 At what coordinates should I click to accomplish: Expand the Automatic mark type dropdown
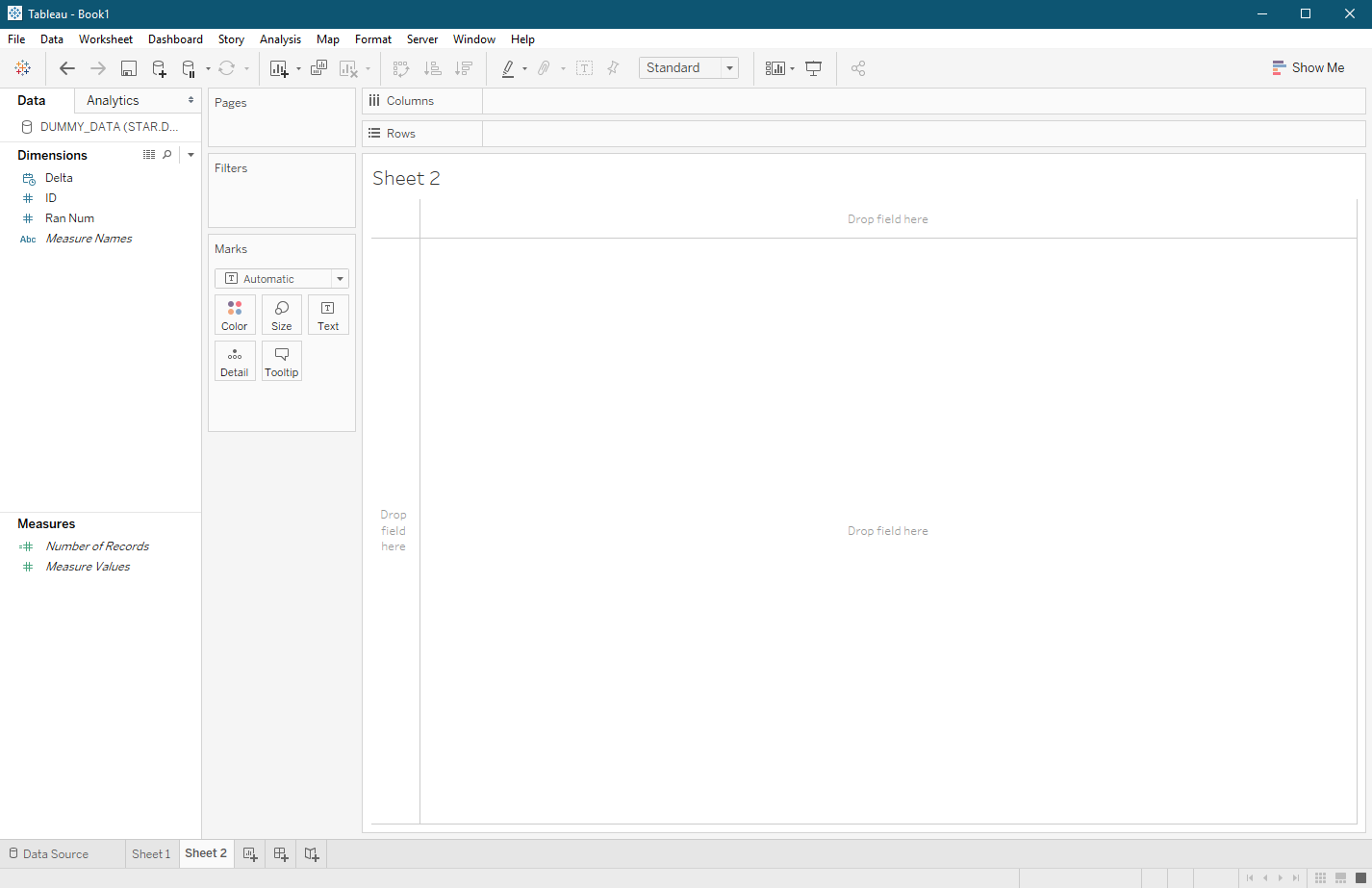[340, 279]
